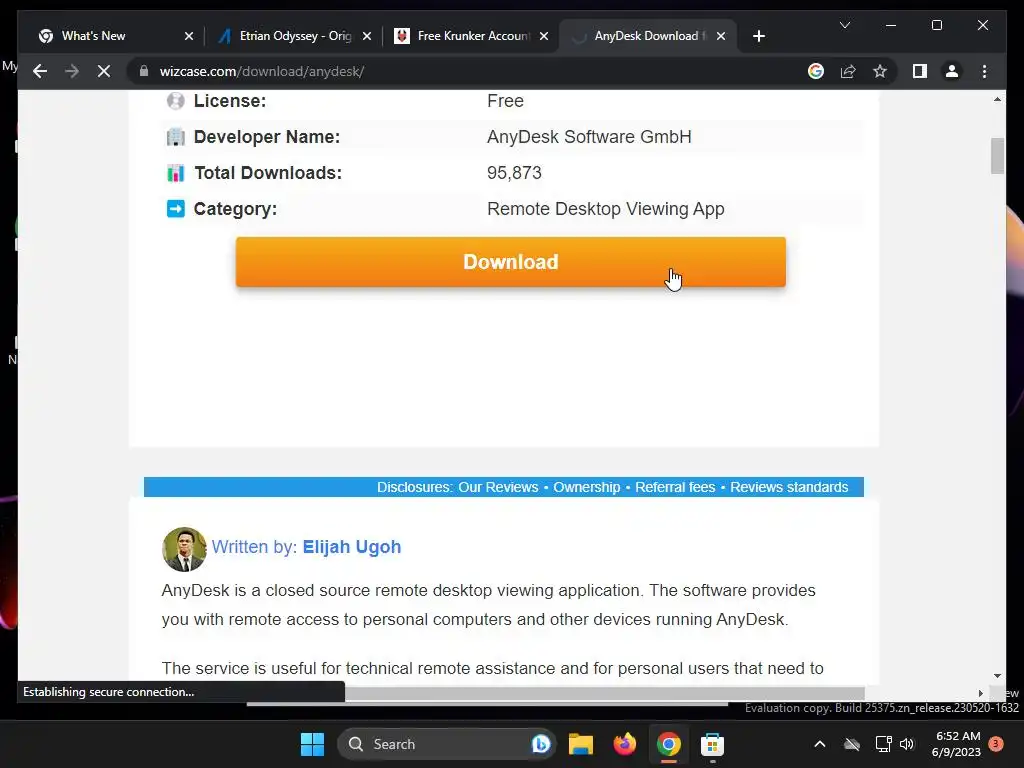This screenshot has height=768, width=1024.
Task: Open Chrome from the taskbar
Action: click(668, 744)
